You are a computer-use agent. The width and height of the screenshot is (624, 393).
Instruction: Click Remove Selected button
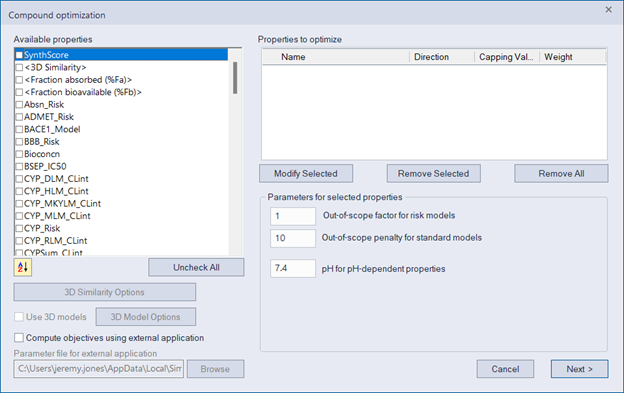point(433,173)
